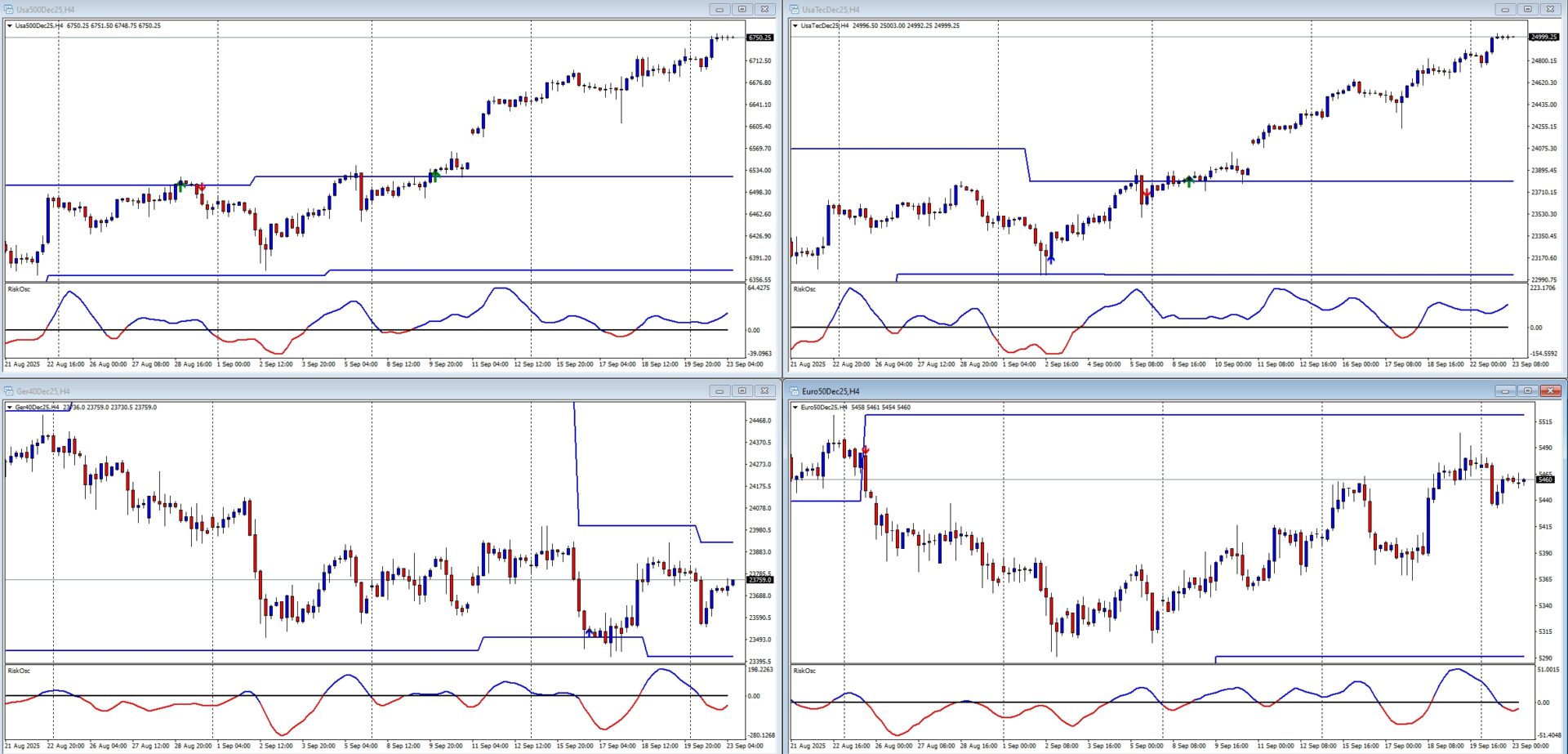The height and width of the screenshot is (754, 1568).
Task: Expand the Ger40Dec25,H4 chart label triangle
Action: [10, 408]
